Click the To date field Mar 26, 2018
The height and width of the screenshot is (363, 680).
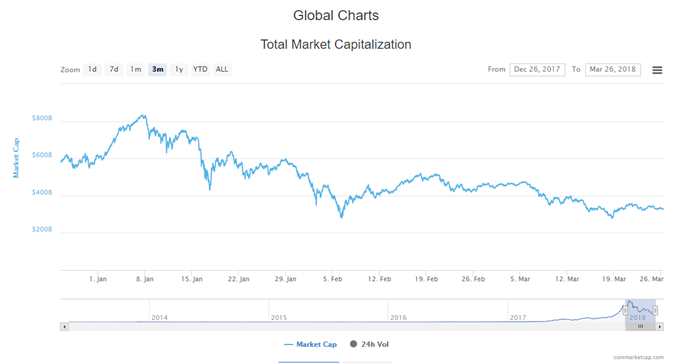[613, 69]
